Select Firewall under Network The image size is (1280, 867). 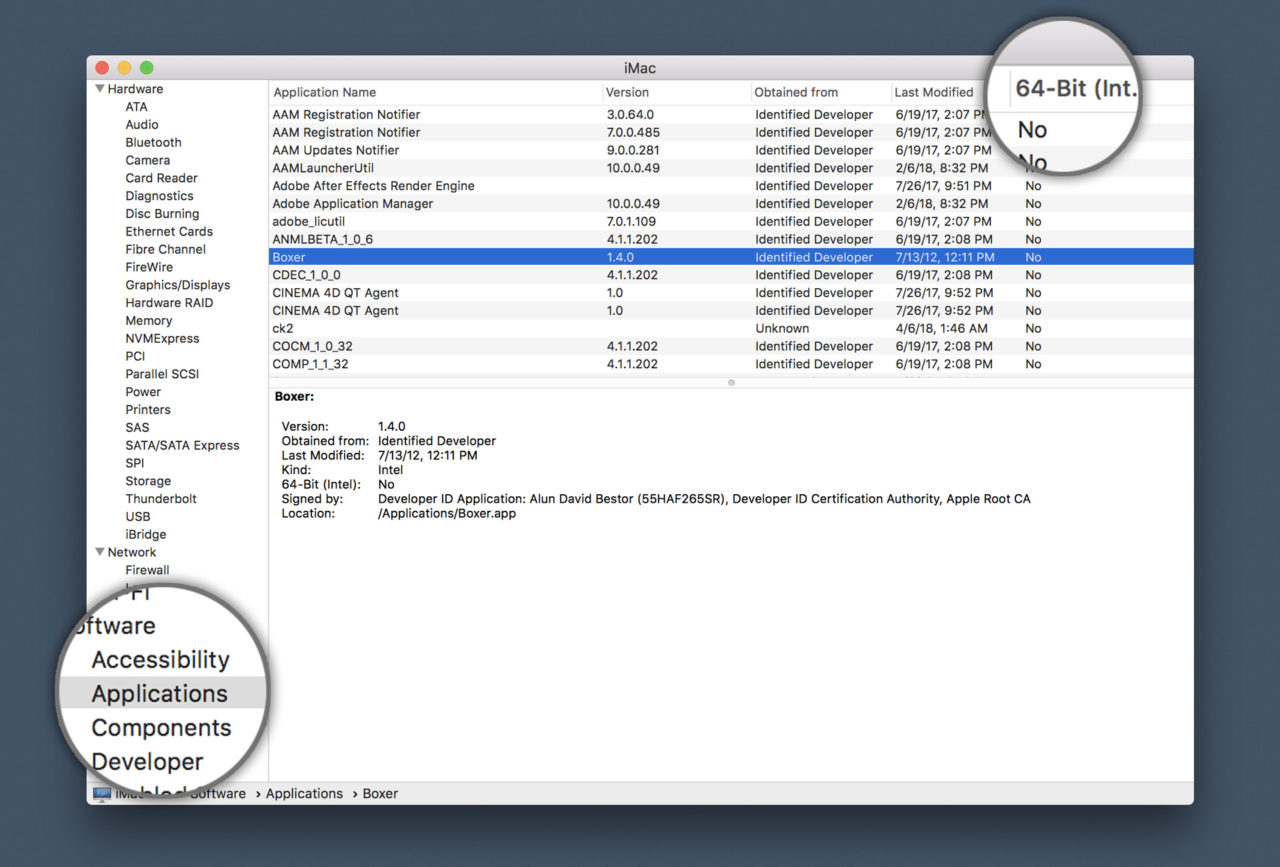point(147,570)
